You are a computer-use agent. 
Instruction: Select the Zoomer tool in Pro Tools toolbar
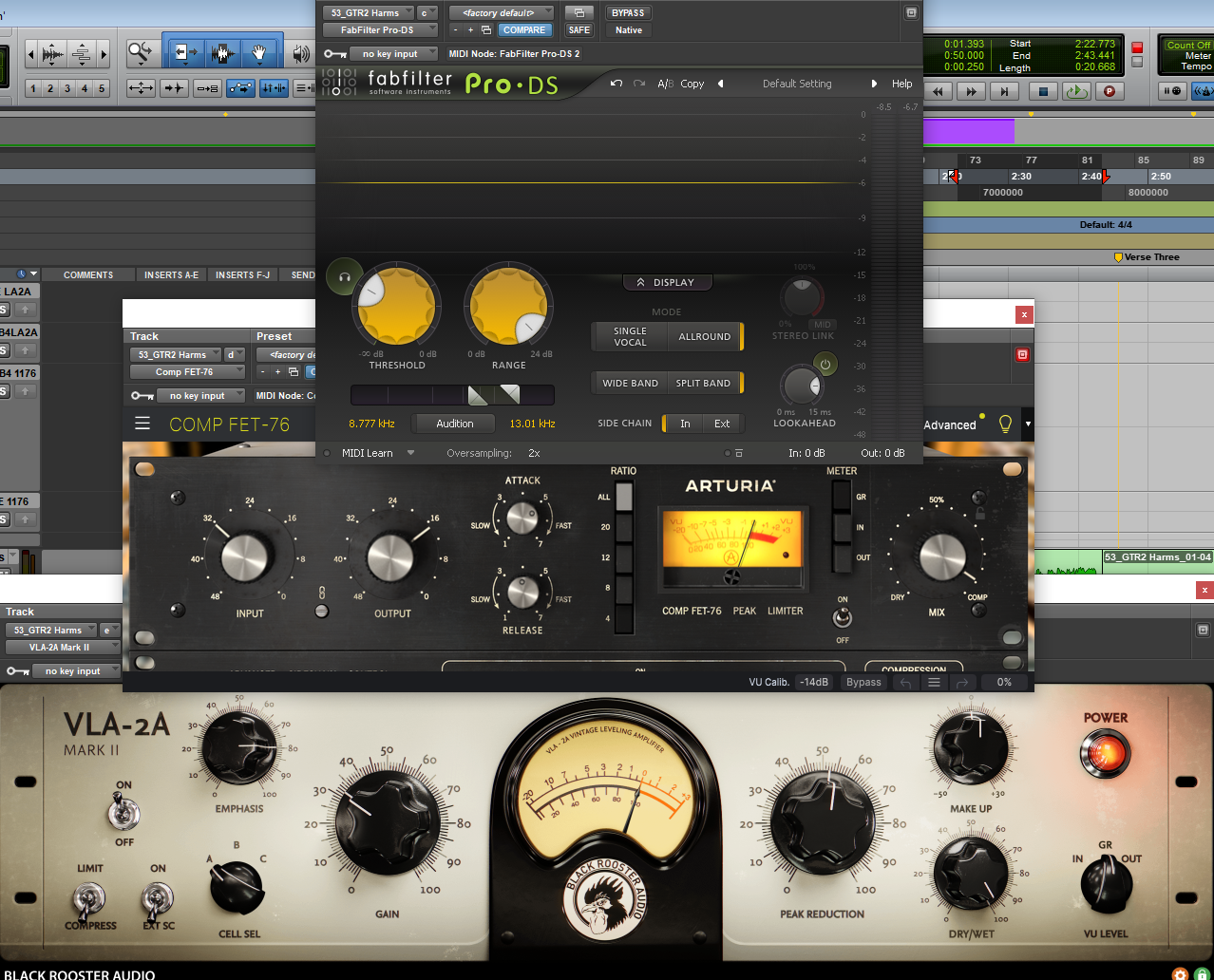tap(141, 52)
